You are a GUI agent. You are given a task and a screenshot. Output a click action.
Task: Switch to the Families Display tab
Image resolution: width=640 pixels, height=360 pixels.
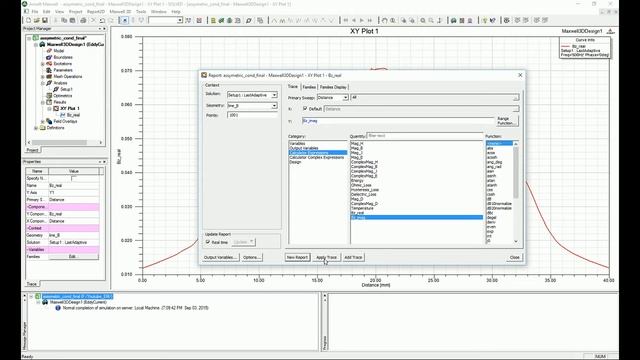pyautogui.click(x=333, y=87)
